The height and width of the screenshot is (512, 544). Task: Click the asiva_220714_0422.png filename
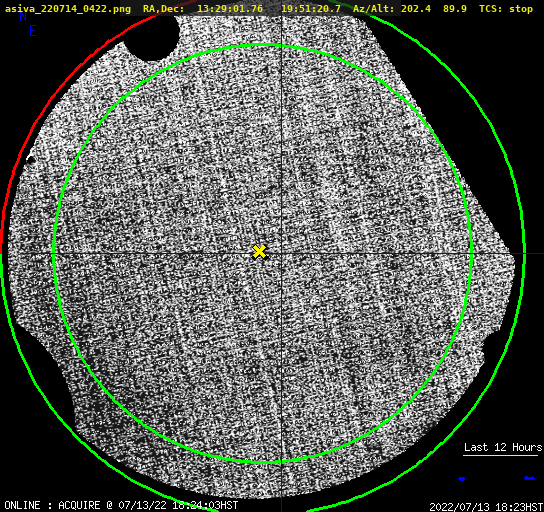point(68,9)
